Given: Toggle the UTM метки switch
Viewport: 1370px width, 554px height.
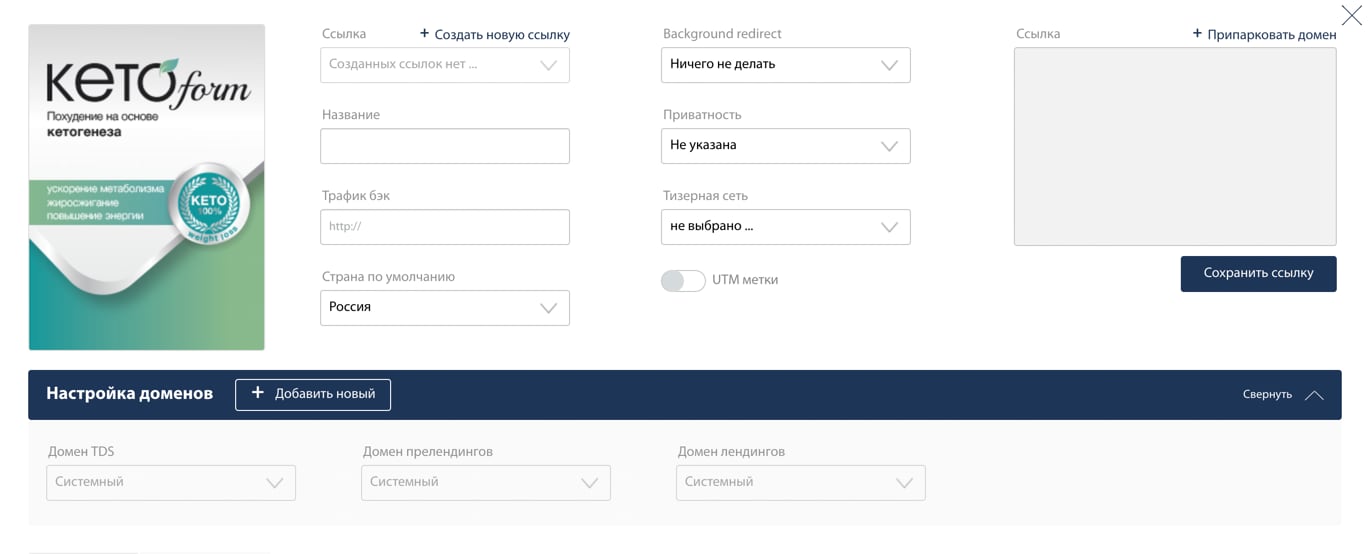Looking at the screenshot, I should tap(683, 280).
